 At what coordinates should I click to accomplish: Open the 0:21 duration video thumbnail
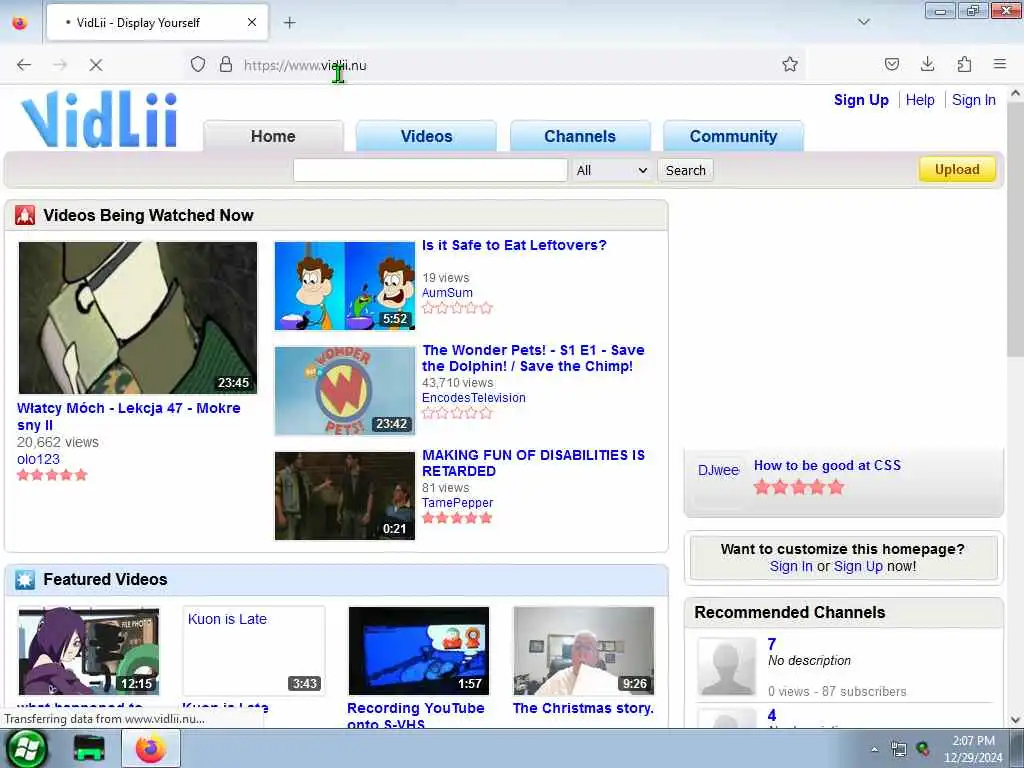[345, 496]
